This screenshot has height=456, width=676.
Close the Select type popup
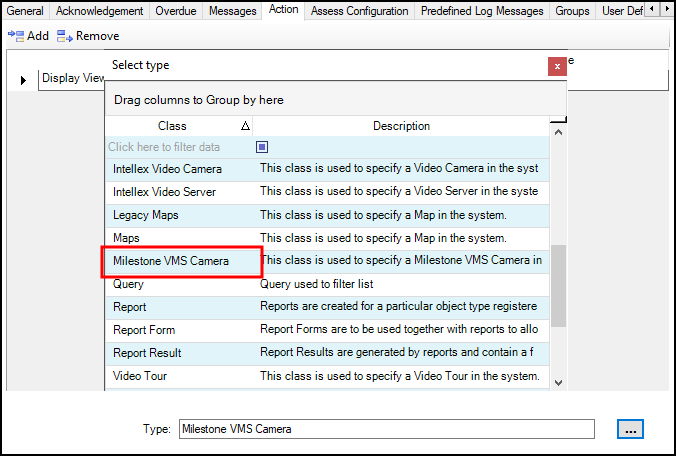tap(557, 66)
